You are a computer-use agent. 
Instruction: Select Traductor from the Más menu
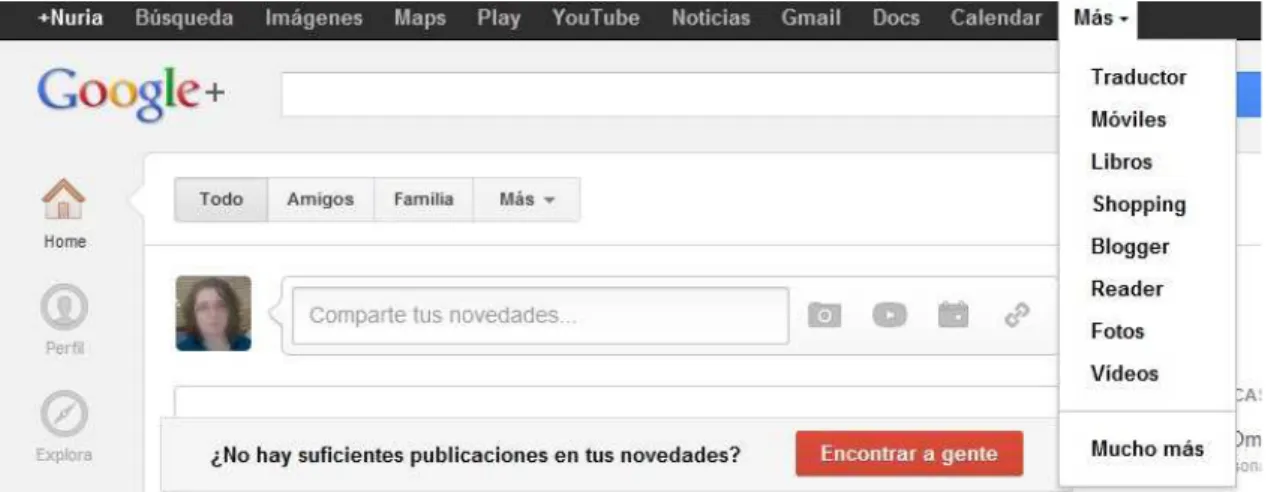pyautogui.click(x=1139, y=77)
